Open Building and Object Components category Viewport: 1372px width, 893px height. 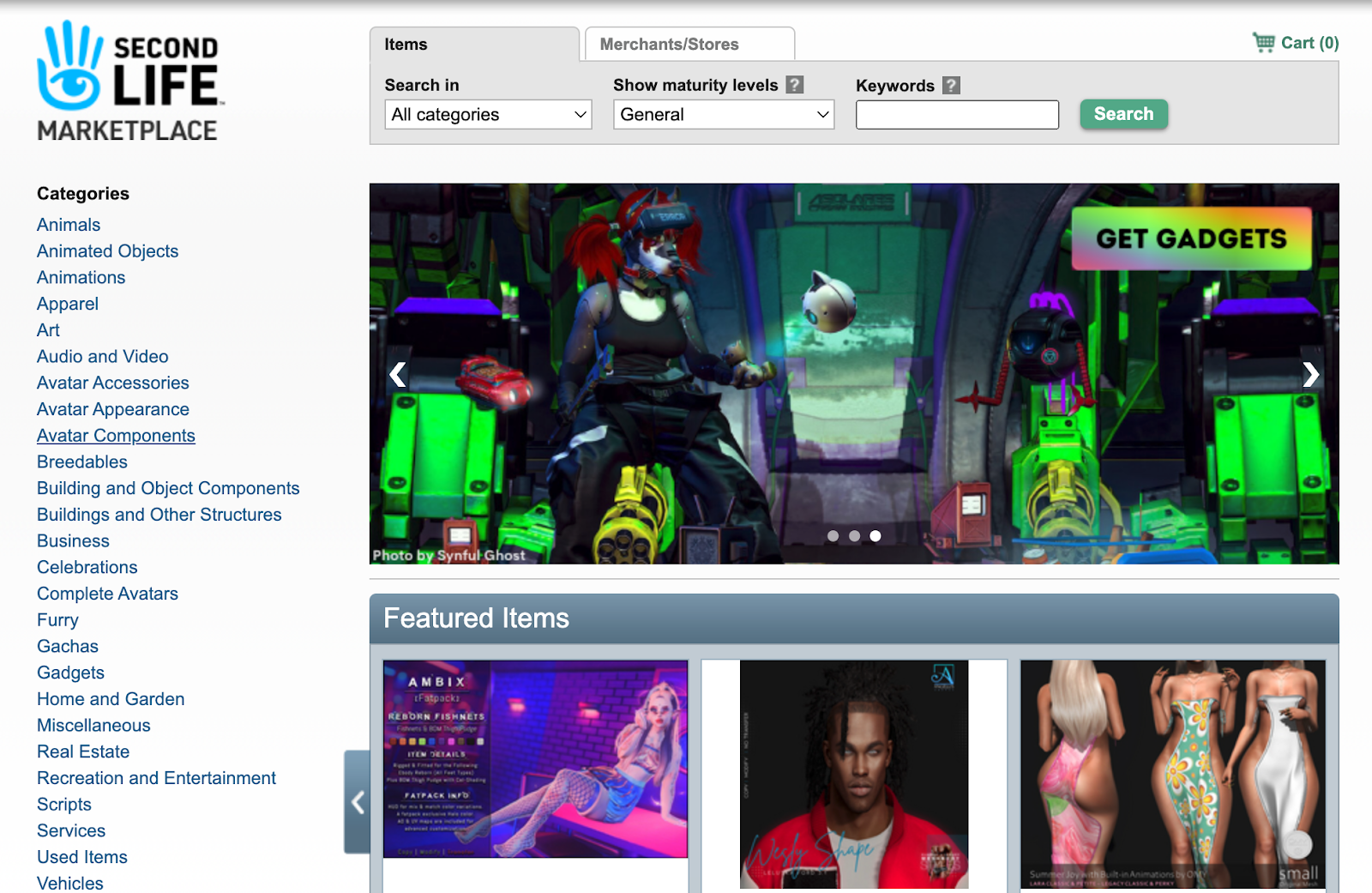click(168, 489)
